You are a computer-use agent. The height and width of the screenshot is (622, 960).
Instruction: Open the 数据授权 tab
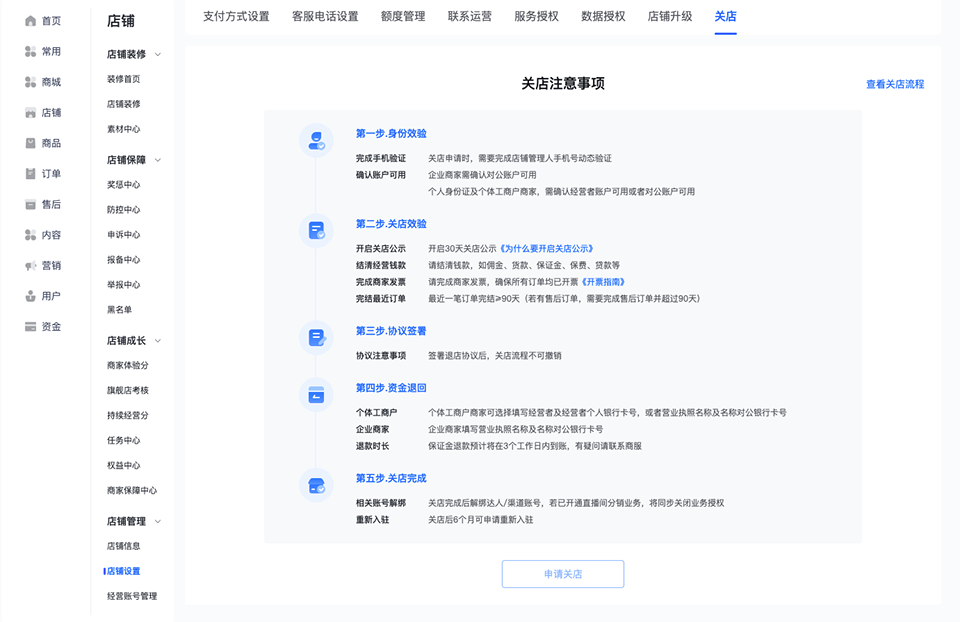pyautogui.click(x=603, y=16)
